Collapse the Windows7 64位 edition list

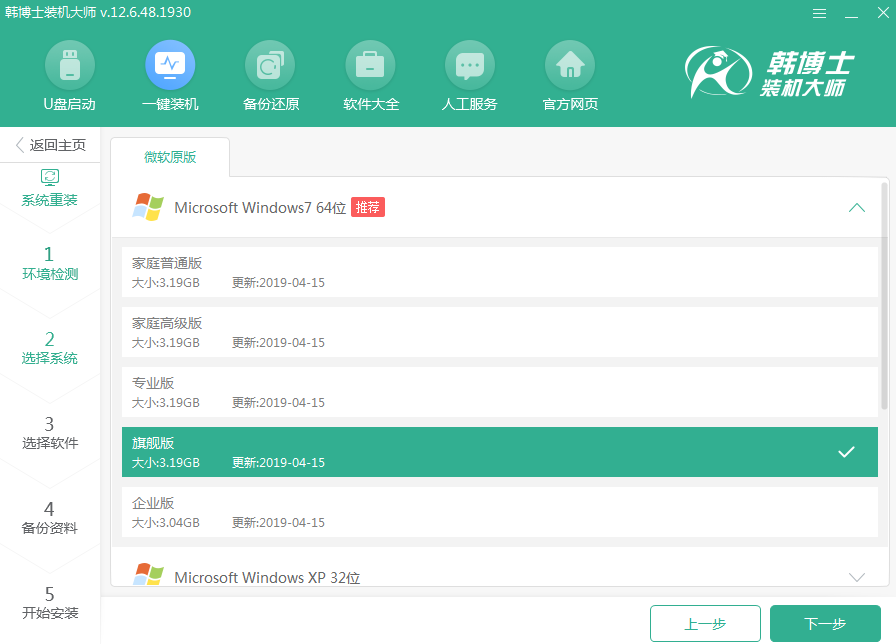pos(857,207)
